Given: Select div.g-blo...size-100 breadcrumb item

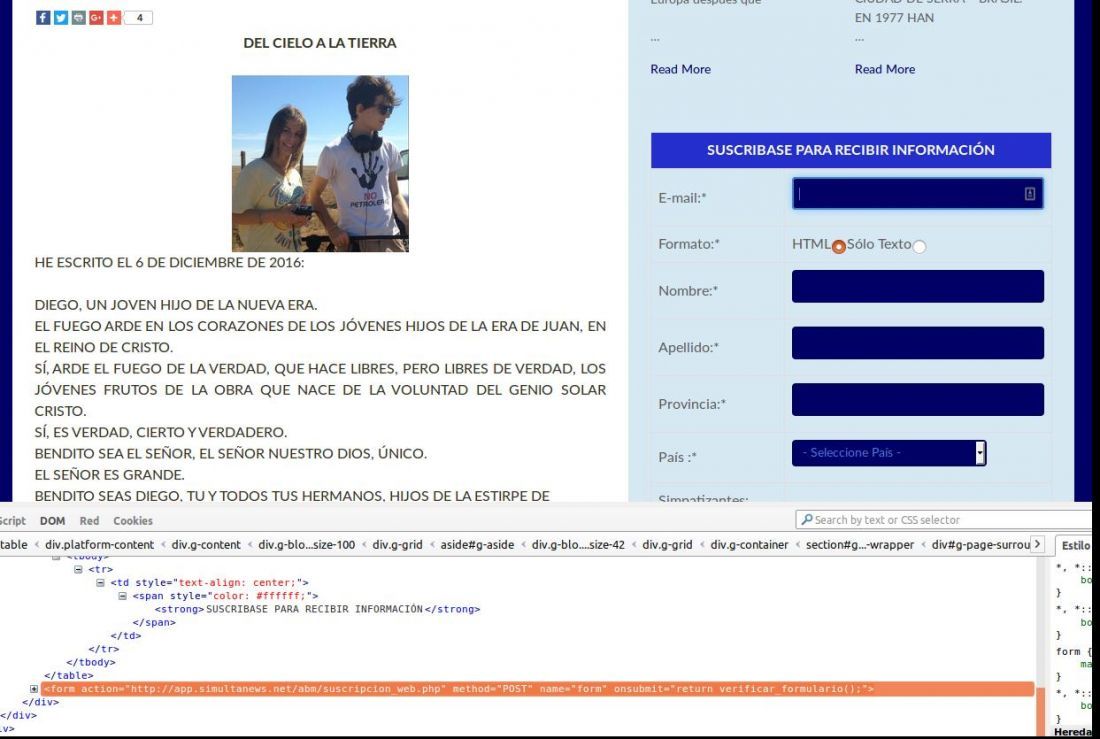Looking at the screenshot, I should (307, 545).
